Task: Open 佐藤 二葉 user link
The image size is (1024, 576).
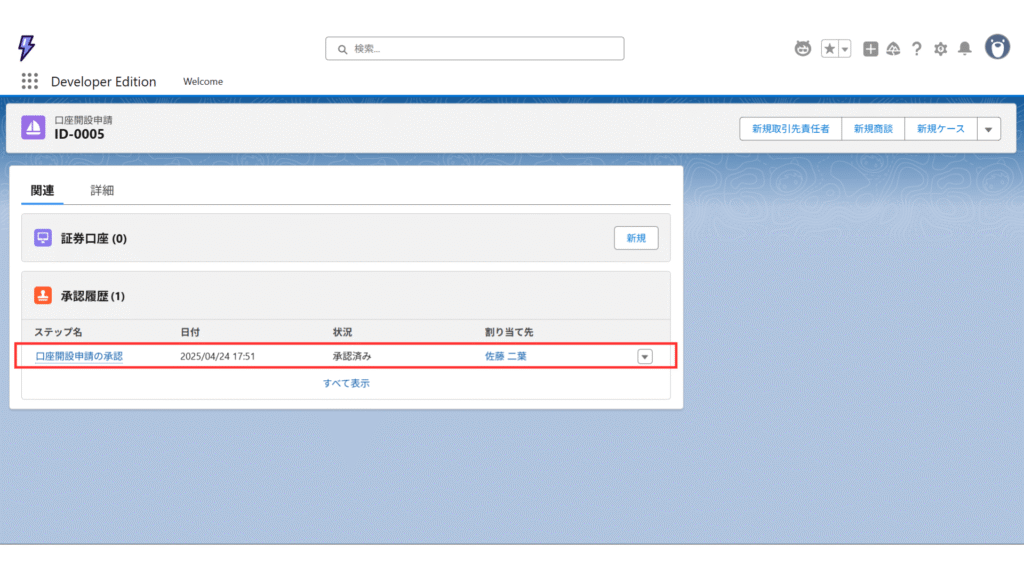Action: [505, 356]
